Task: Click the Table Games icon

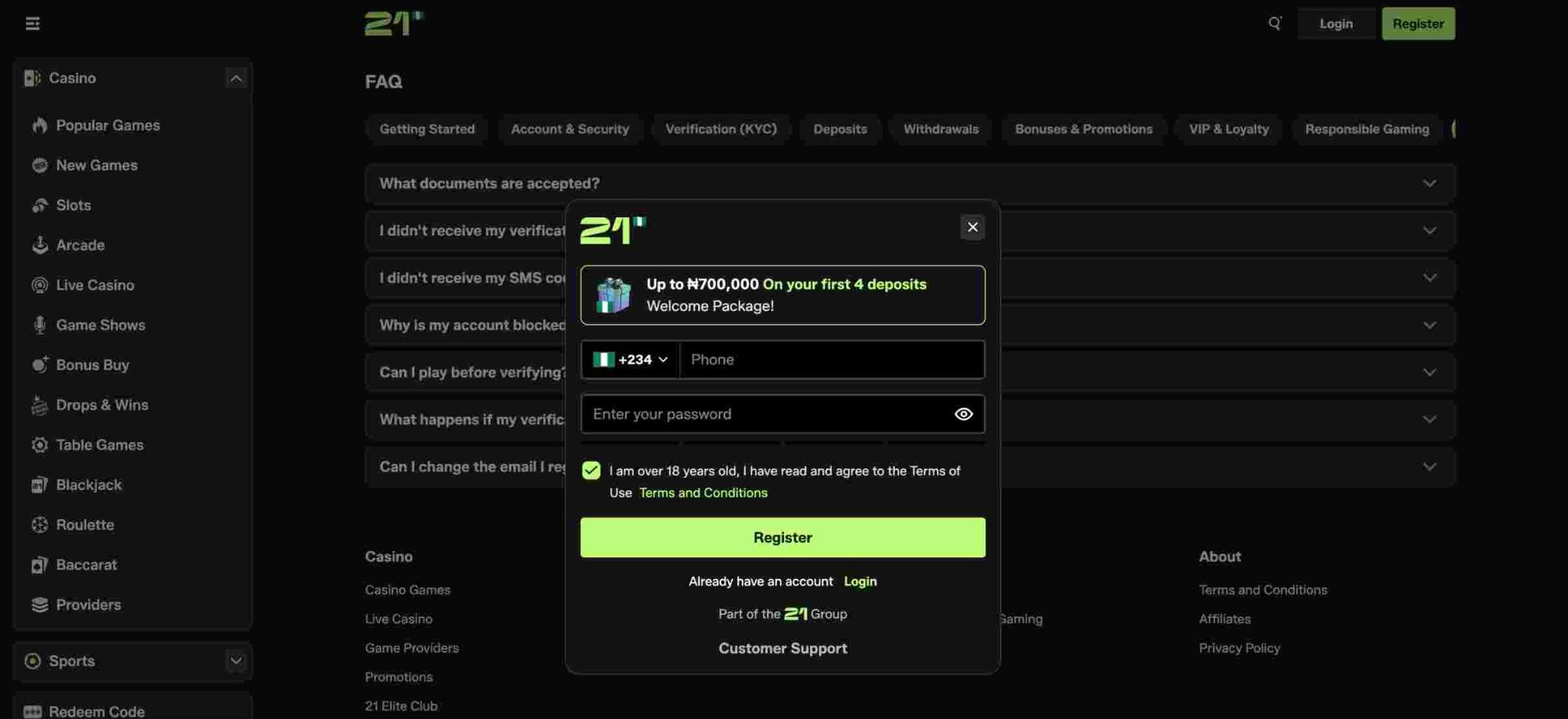Action: 40,445
